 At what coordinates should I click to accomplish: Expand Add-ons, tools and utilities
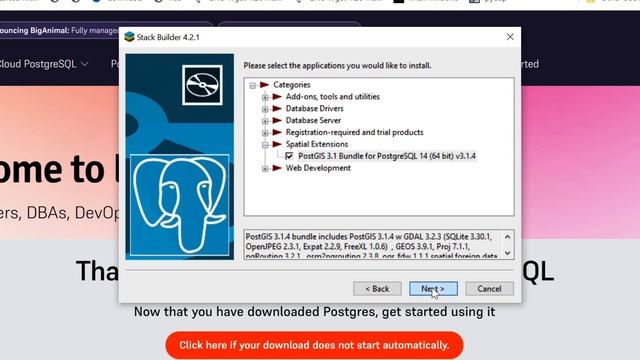265,97
